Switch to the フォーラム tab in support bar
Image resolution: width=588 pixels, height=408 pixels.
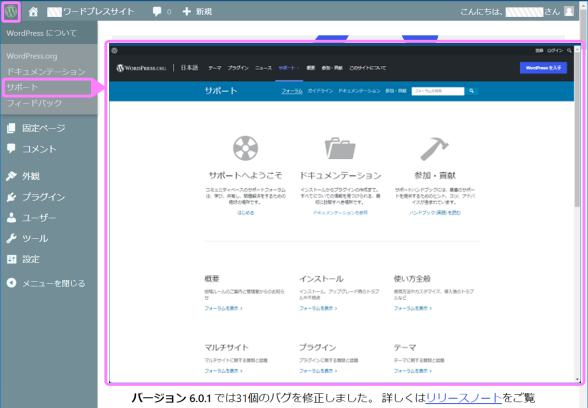pos(292,91)
